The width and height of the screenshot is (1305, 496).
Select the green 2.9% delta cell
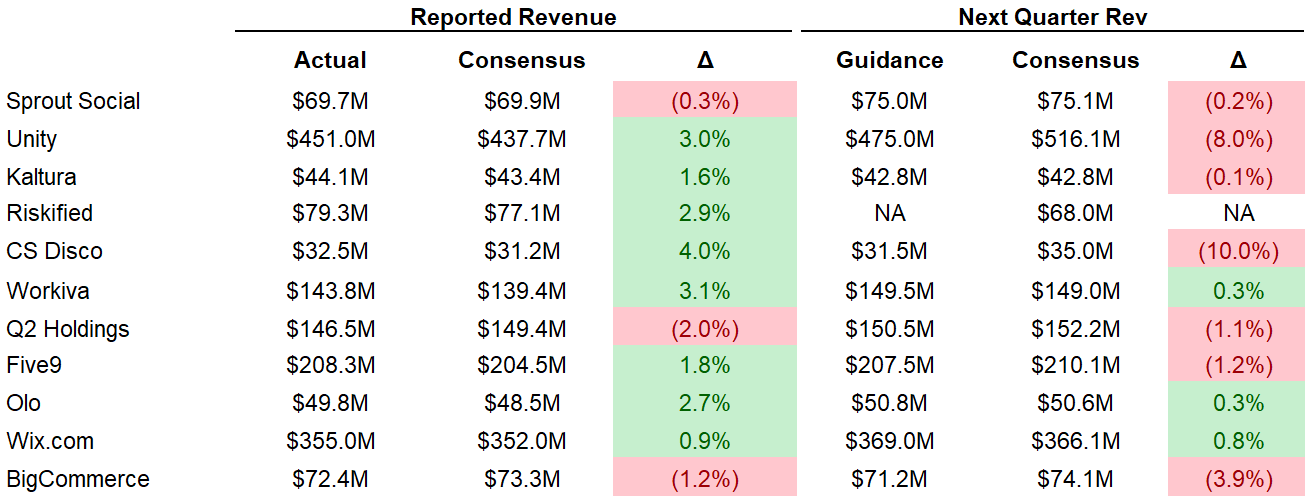click(705, 213)
